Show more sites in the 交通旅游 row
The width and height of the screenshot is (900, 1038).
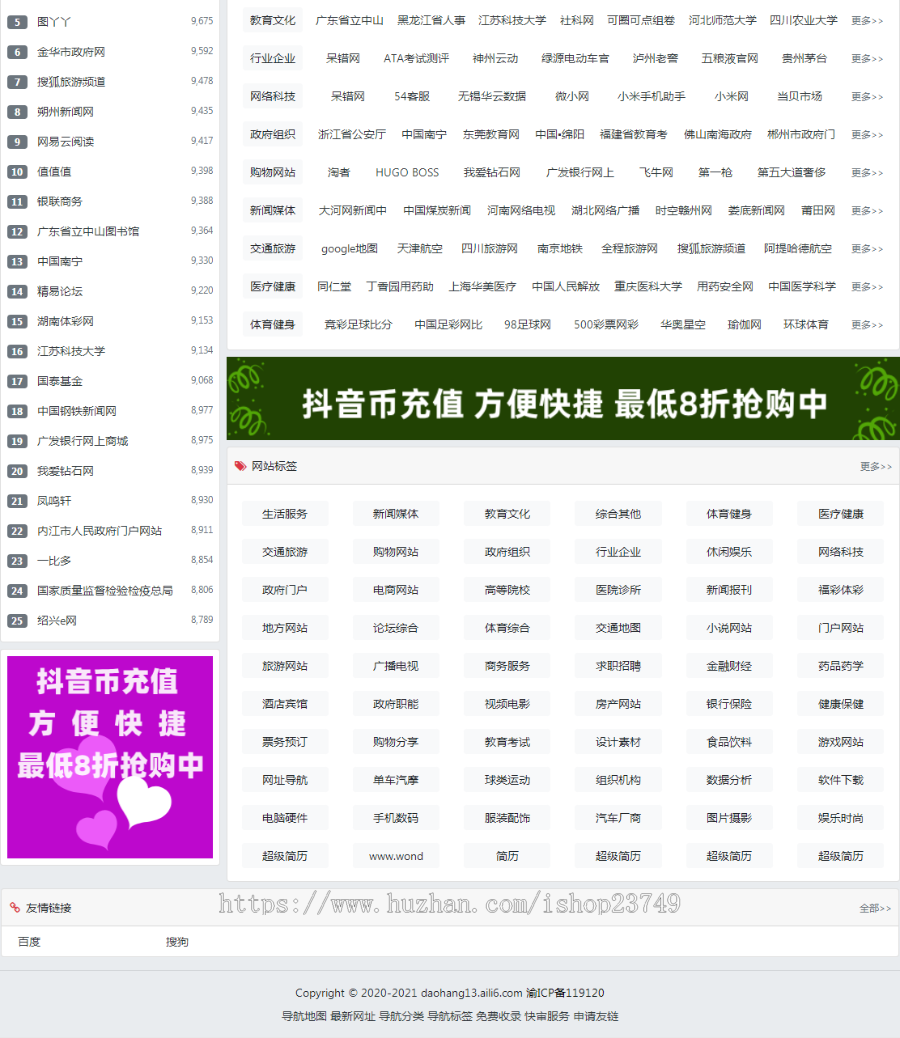(867, 249)
